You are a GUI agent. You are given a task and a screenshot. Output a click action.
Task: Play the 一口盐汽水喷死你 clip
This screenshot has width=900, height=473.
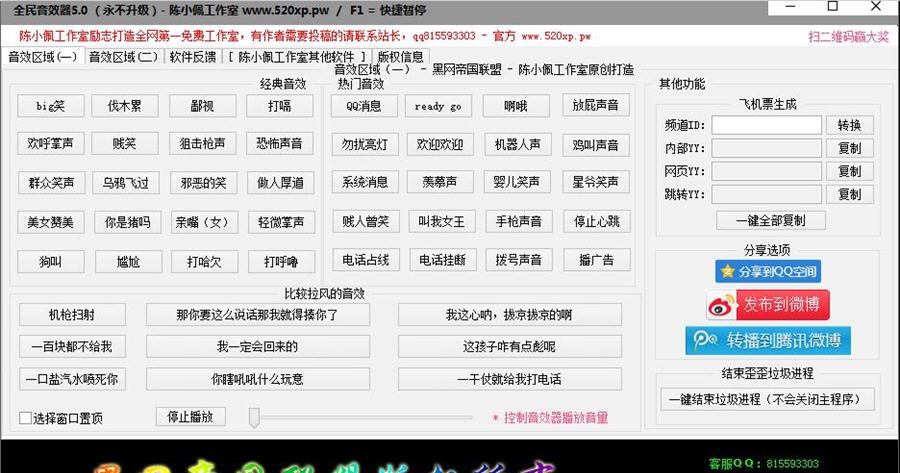tap(72, 379)
